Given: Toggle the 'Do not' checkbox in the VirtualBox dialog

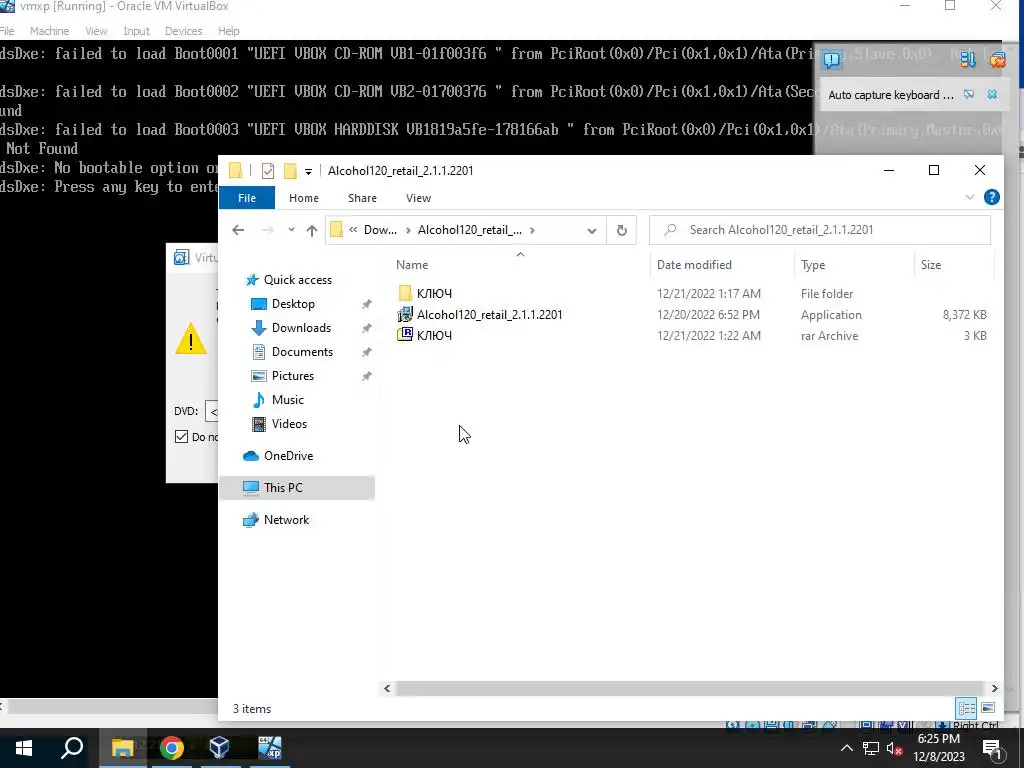Looking at the screenshot, I should (182, 436).
